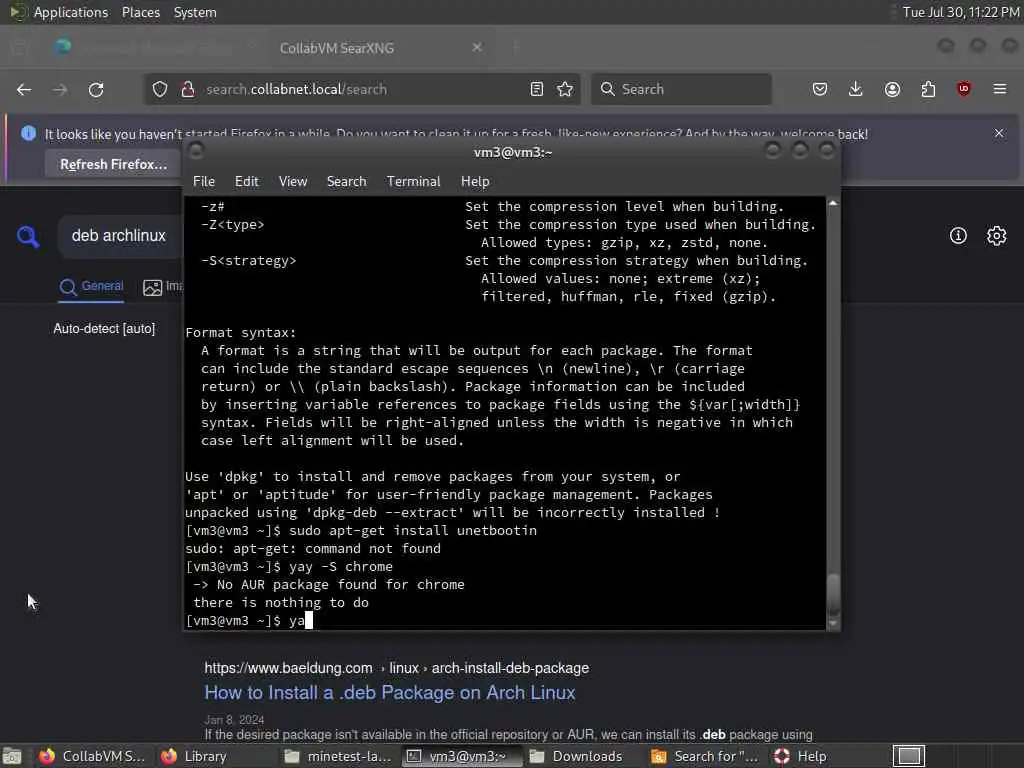Open terminal File menu

(x=204, y=182)
